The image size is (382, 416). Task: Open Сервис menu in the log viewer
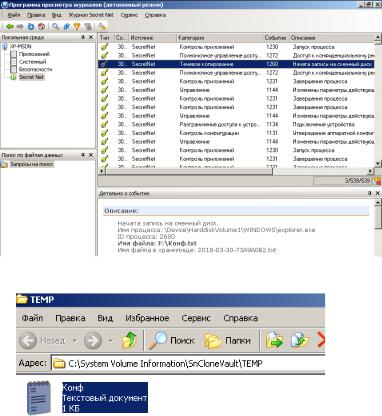pyautogui.click(x=129, y=15)
